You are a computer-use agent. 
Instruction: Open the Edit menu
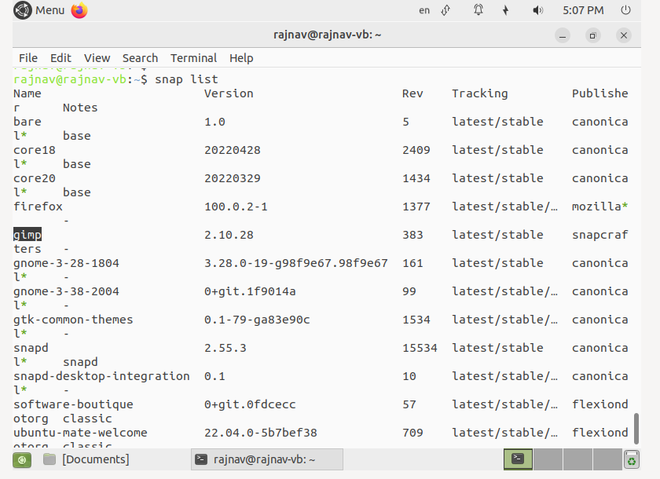click(x=61, y=58)
